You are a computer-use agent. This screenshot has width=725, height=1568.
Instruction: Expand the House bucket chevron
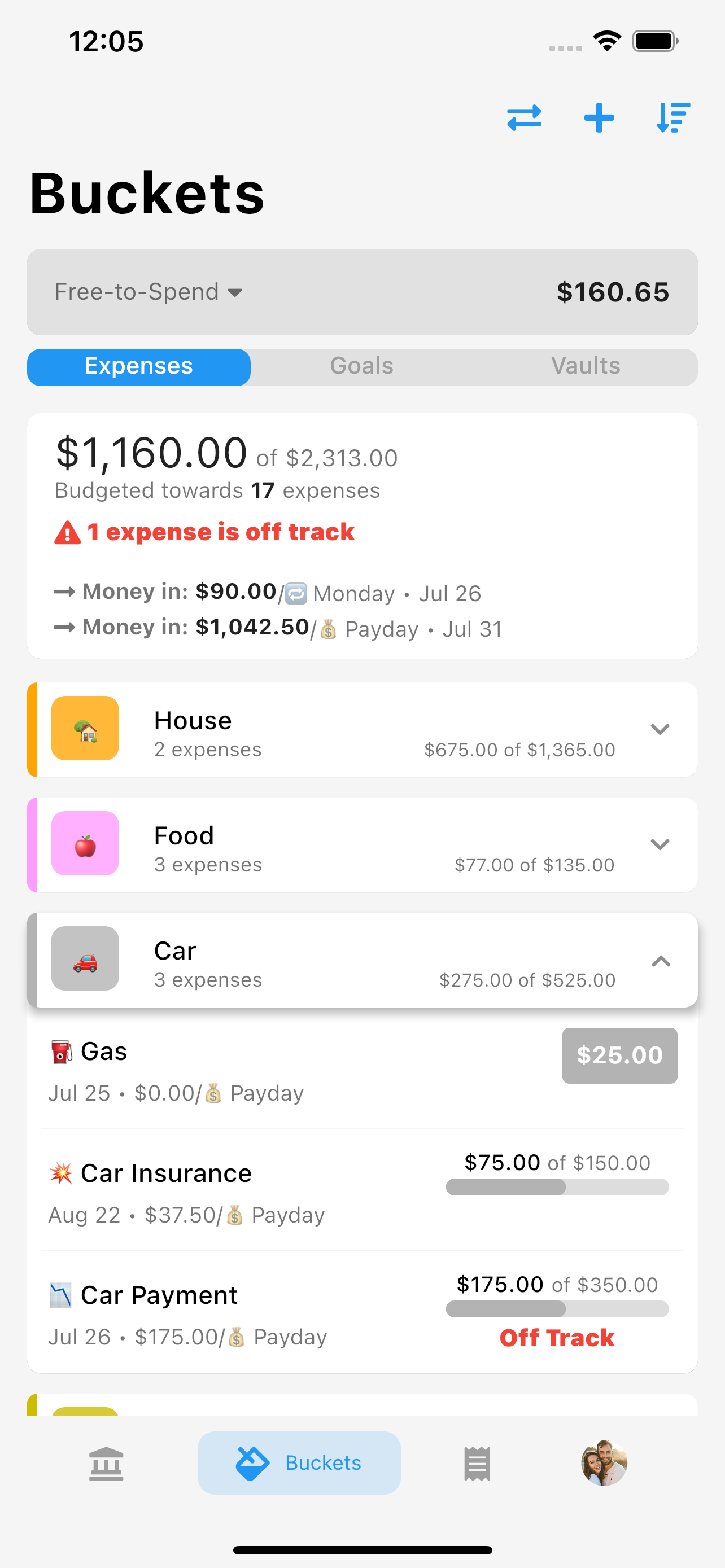(660, 729)
